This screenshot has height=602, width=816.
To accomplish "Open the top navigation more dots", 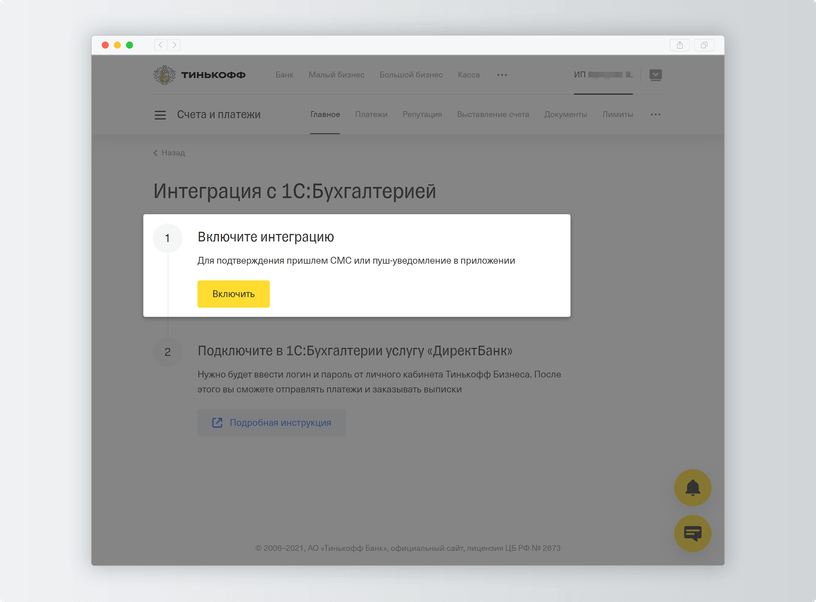I will [x=502, y=75].
